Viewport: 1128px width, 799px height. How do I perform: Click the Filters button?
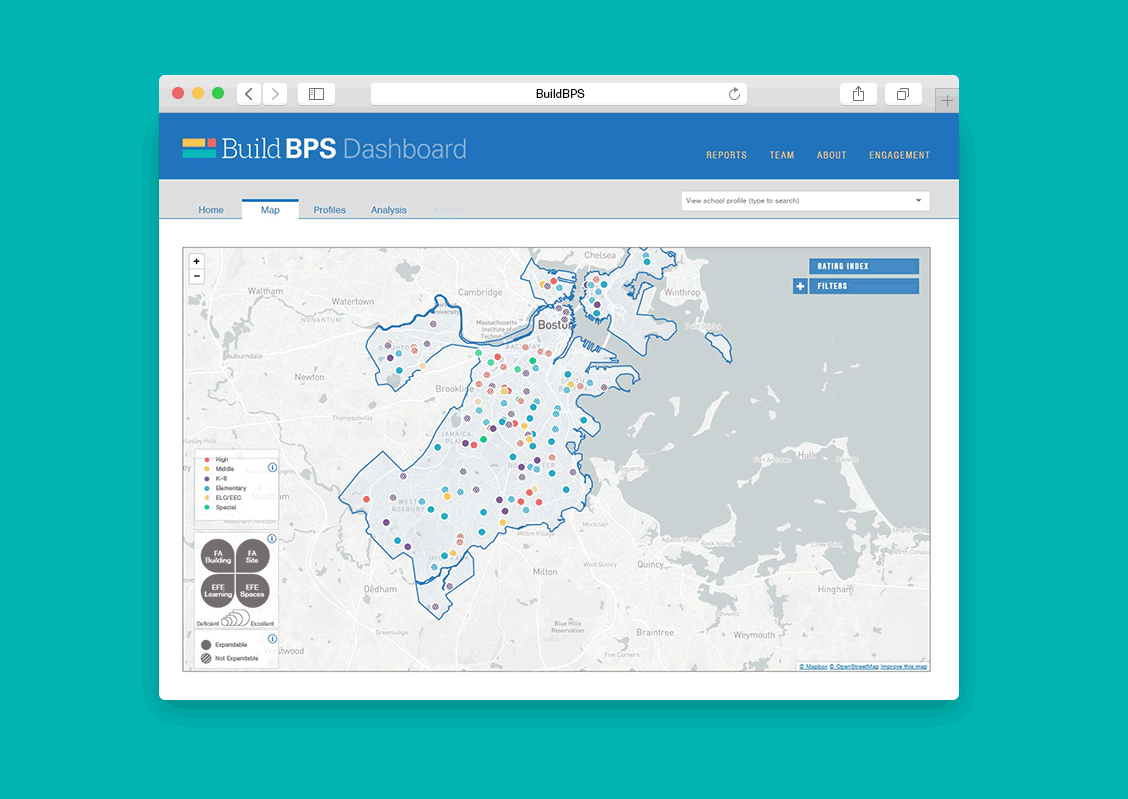(x=863, y=286)
